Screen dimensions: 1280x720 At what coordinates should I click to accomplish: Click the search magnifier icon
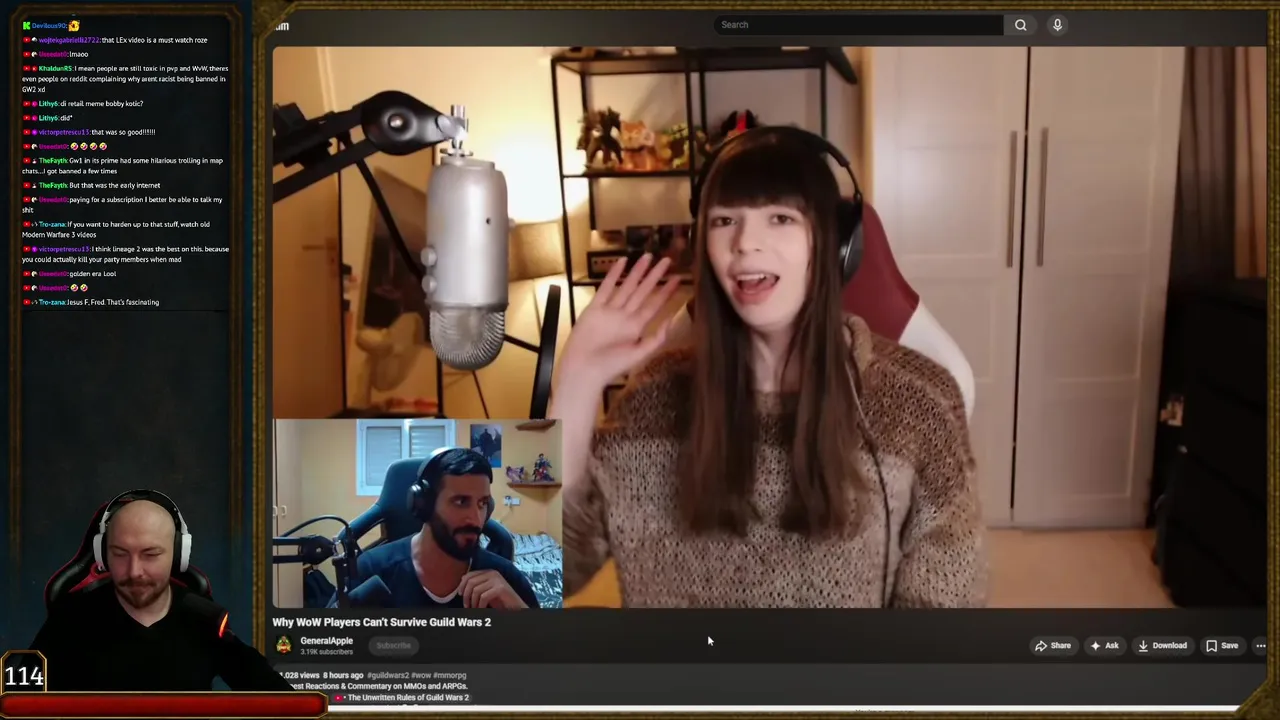coord(1020,25)
